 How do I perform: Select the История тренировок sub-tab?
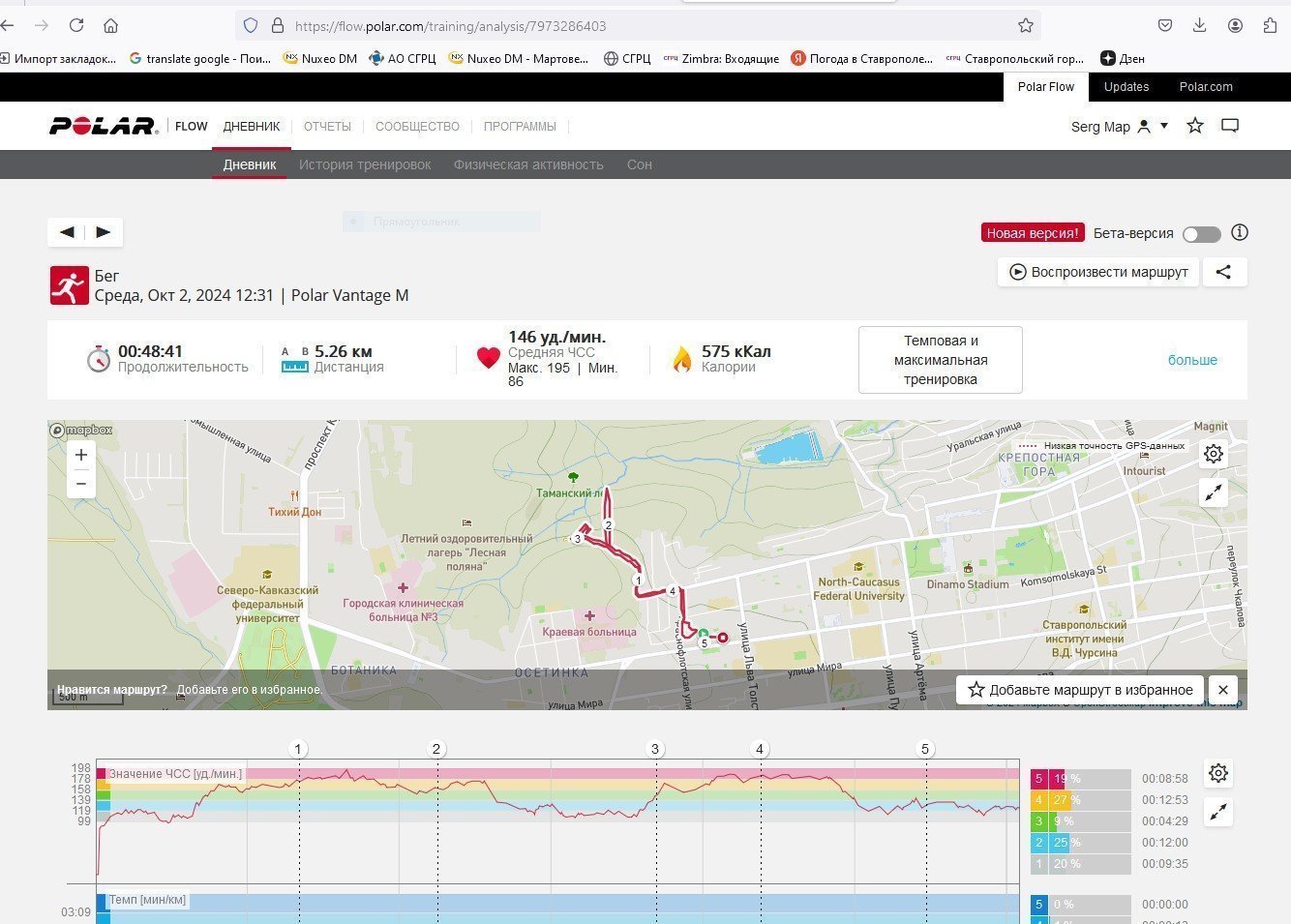click(x=365, y=164)
